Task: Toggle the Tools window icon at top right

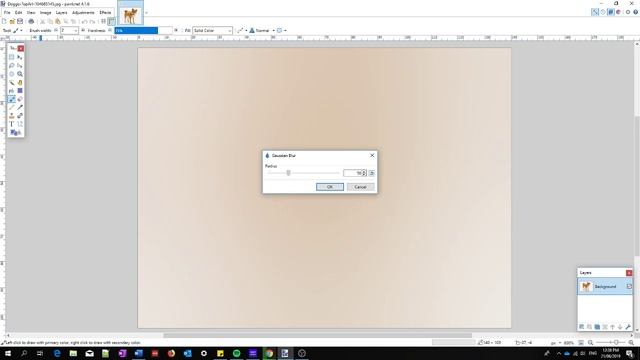Action: click(x=595, y=12)
